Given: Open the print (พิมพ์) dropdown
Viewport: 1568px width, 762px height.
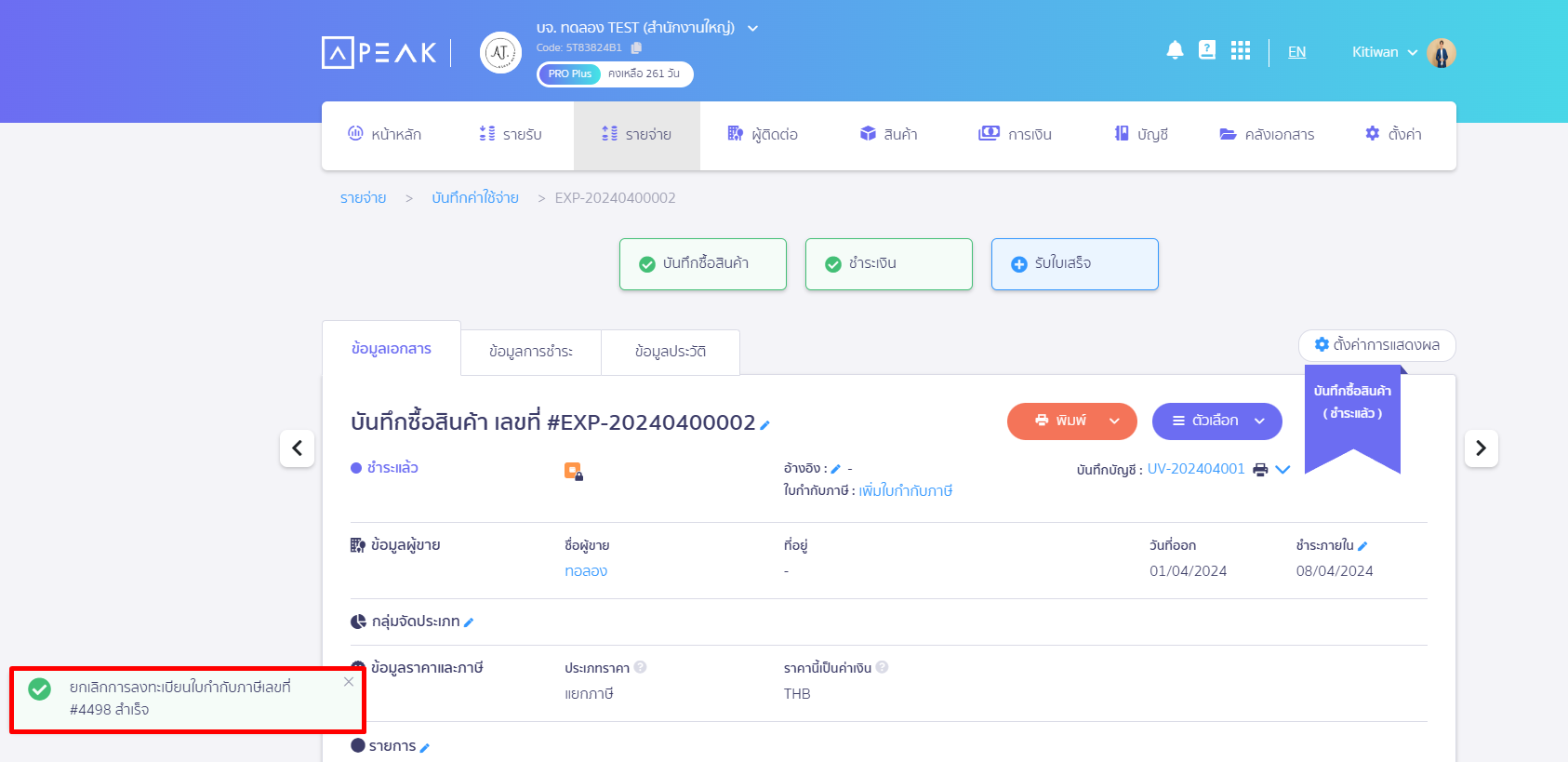Looking at the screenshot, I should [x=1072, y=421].
